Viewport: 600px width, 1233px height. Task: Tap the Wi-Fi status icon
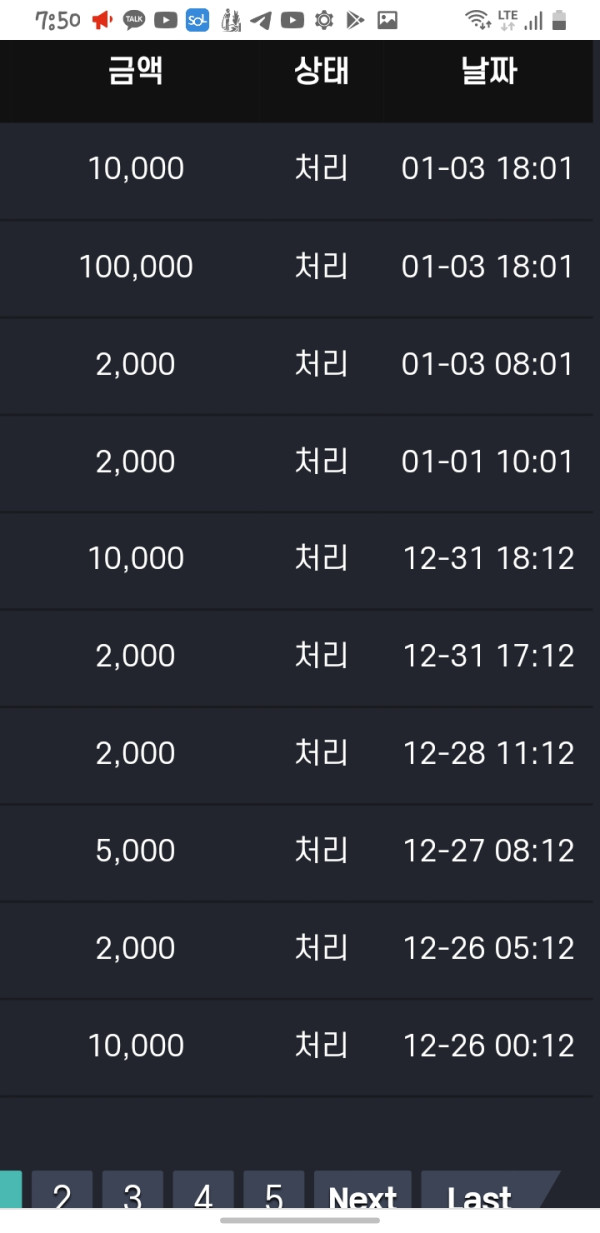478,20
